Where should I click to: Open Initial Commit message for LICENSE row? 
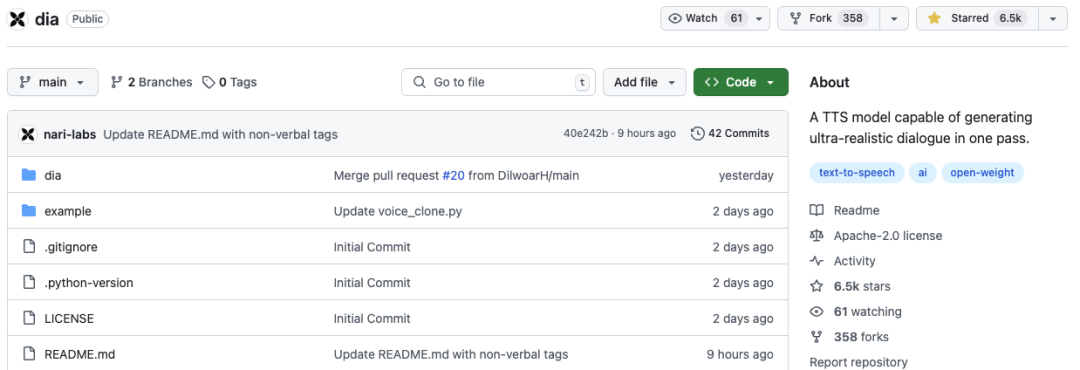coord(372,319)
